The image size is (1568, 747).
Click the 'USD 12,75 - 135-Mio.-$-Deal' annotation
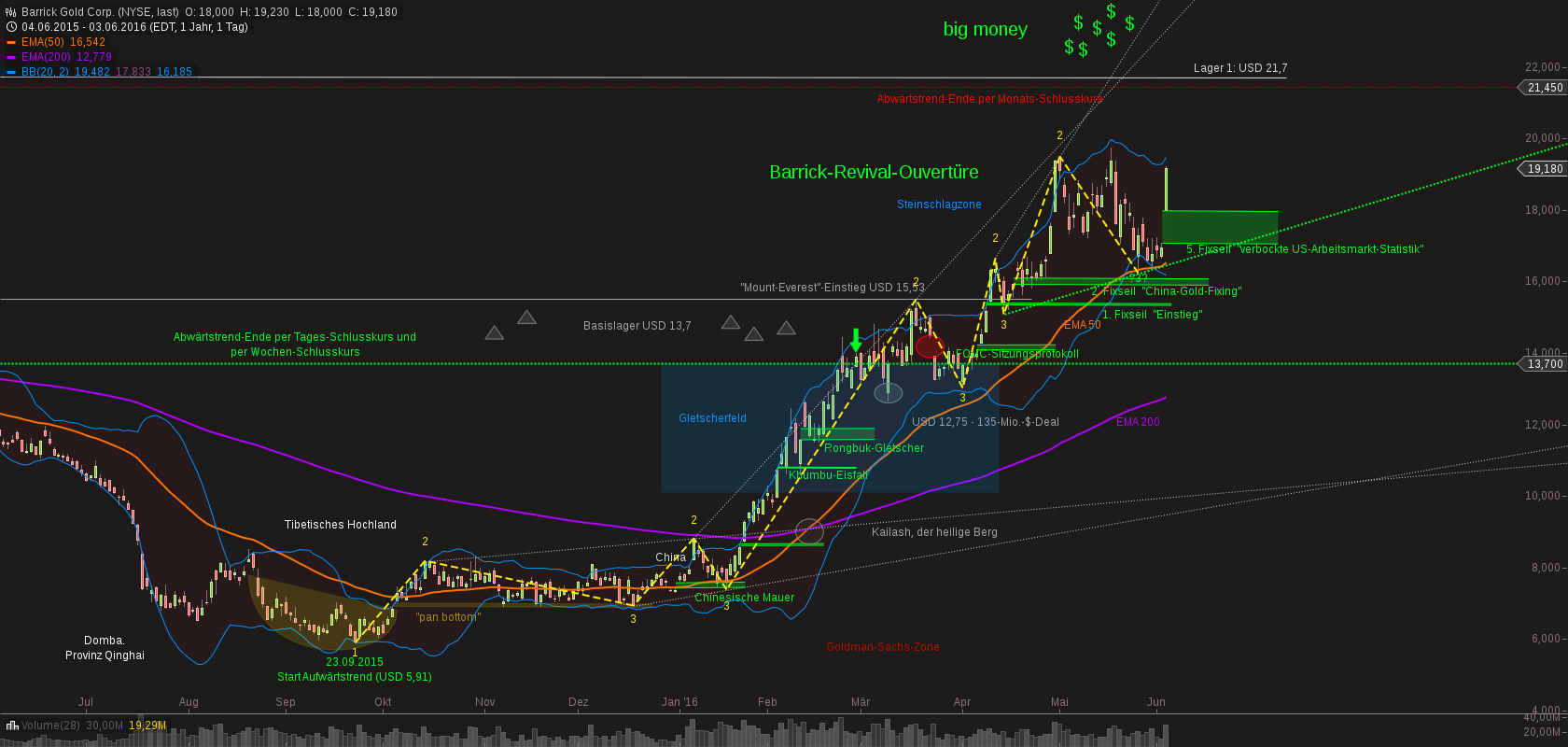click(x=985, y=422)
